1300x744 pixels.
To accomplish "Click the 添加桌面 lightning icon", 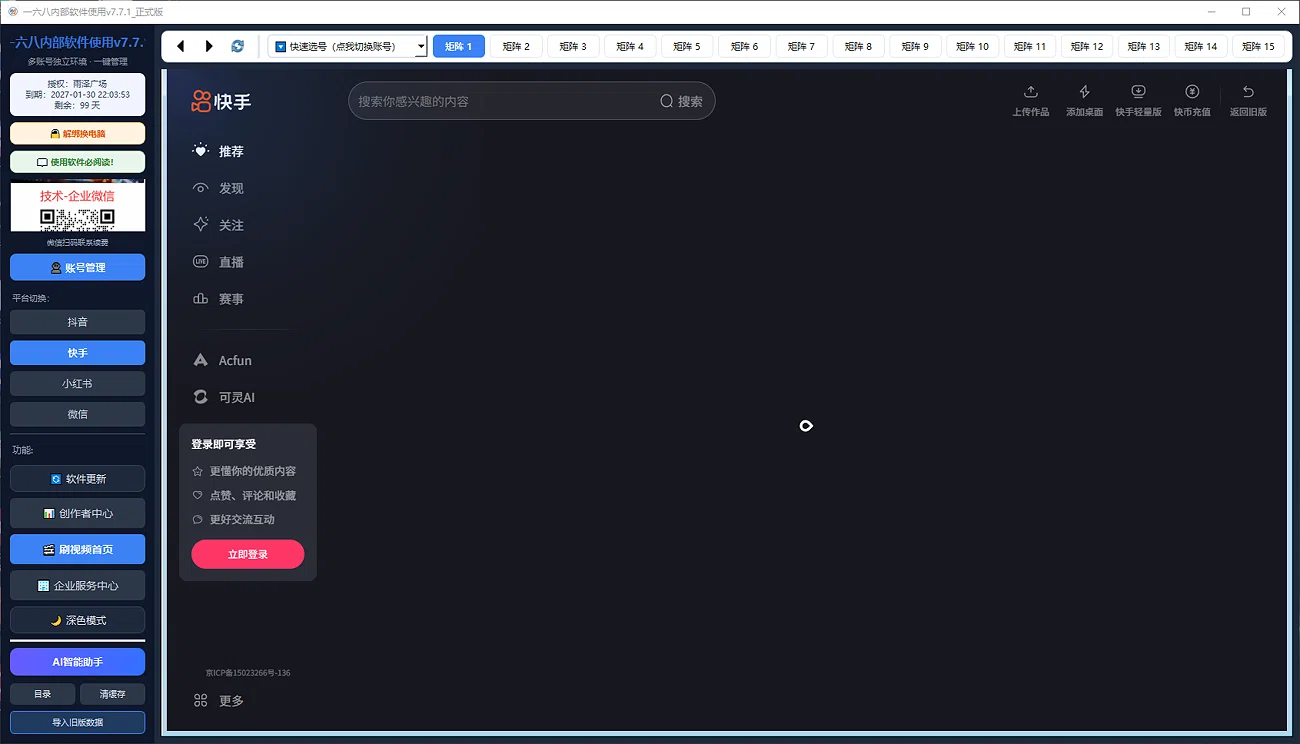I will [1085, 92].
